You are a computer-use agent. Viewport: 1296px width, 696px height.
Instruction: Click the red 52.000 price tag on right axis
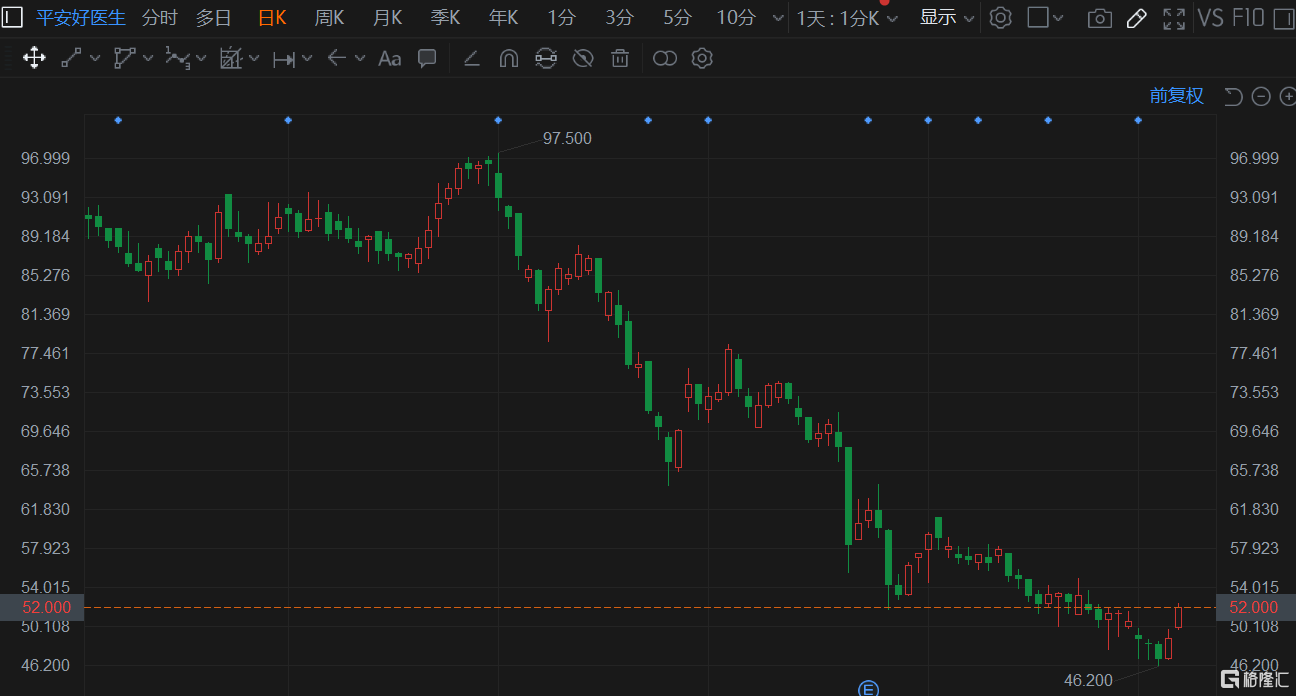(1256, 607)
